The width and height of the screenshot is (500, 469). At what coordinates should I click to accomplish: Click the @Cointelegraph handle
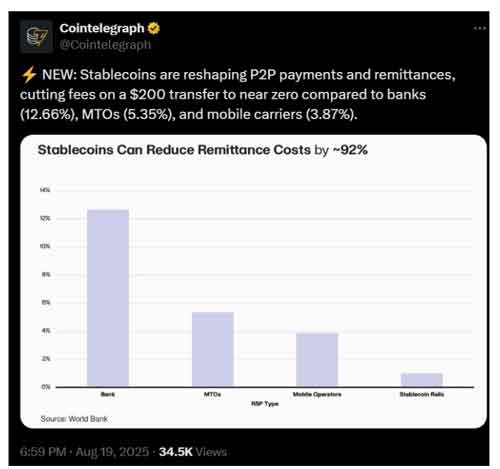tap(105, 44)
